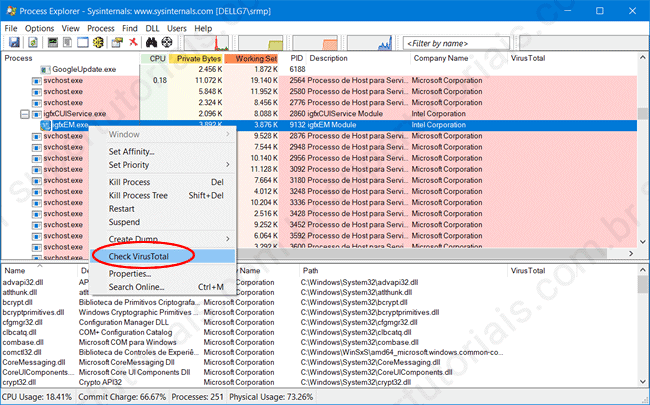The image size is (650, 405).
Task: Click the Refresh Now toolbar icon
Action: pos(30,44)
